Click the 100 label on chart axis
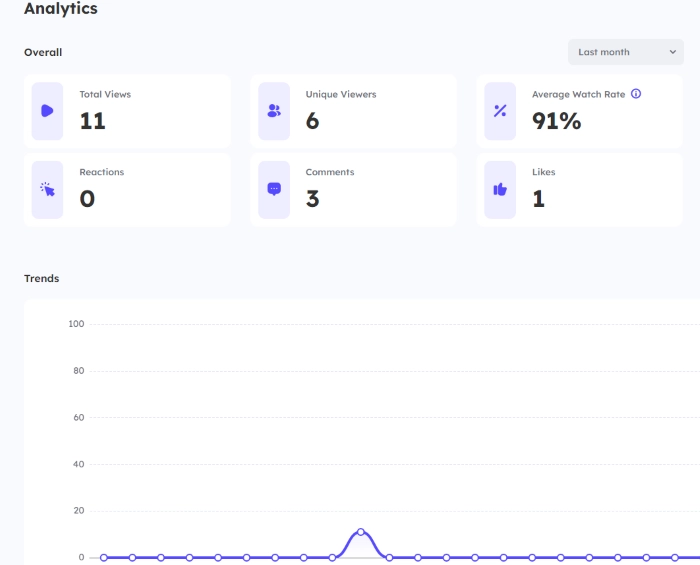Viewport: 700px width, 565px height. [x=76, y=324]
